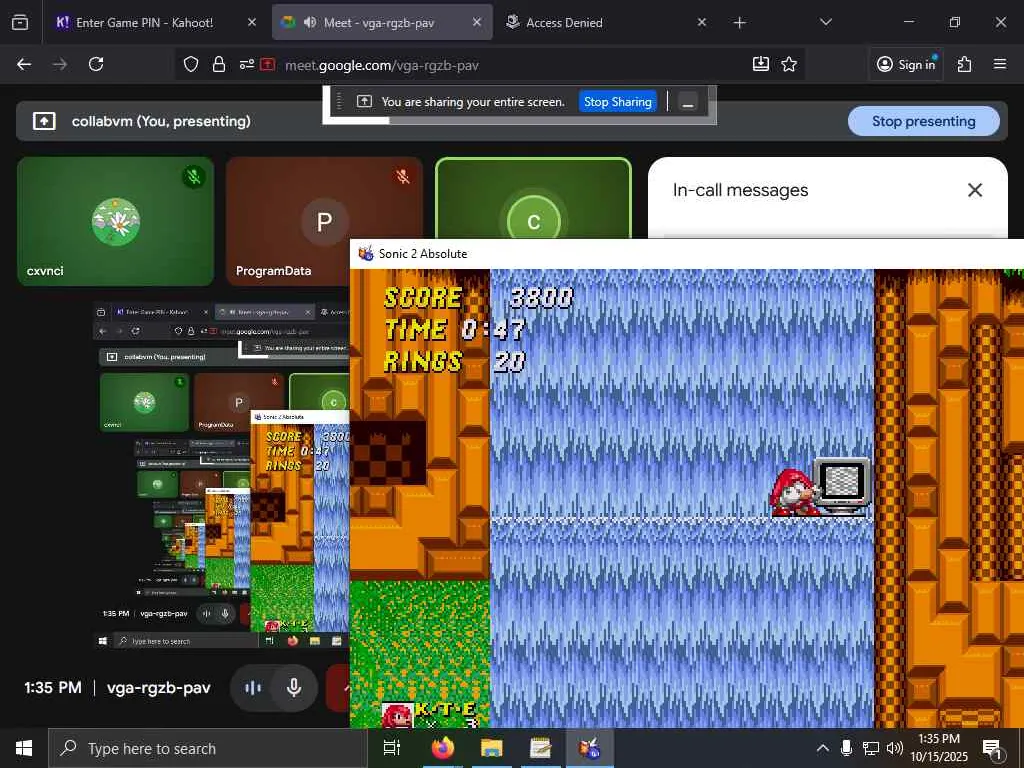The height and width of the screenshot is (768, 1024).
Task: Install site as app icon
Action: (x=761, y=64)
